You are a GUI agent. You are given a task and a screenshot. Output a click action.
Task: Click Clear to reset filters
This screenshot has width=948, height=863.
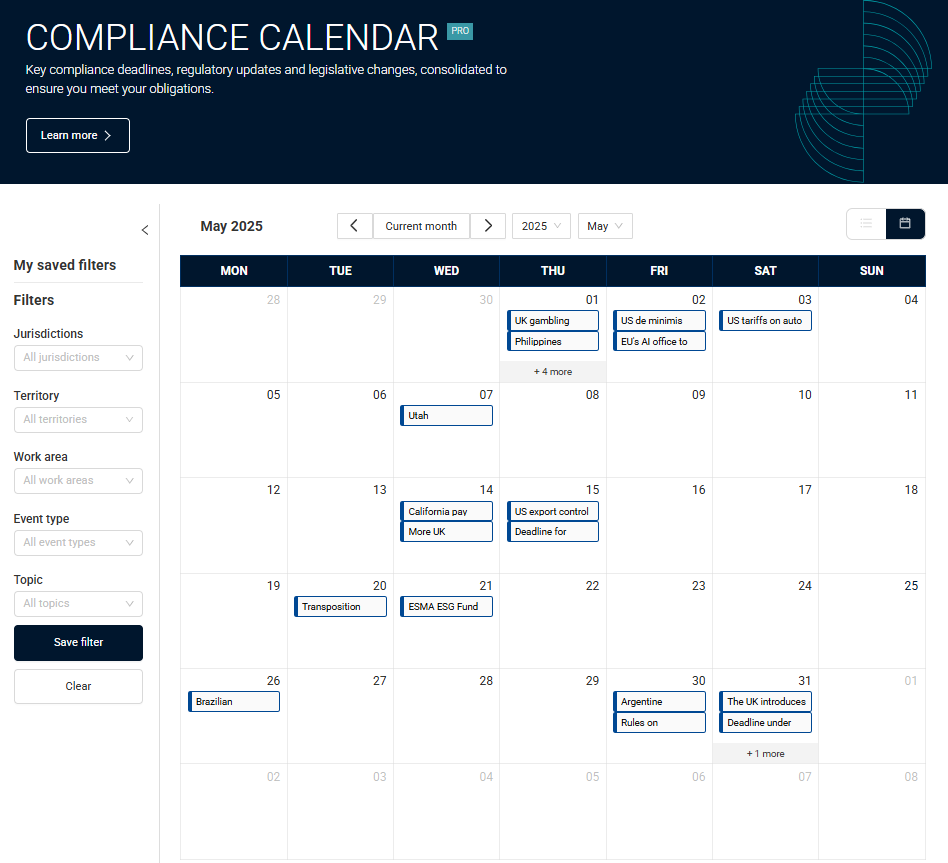coord(78,686)
